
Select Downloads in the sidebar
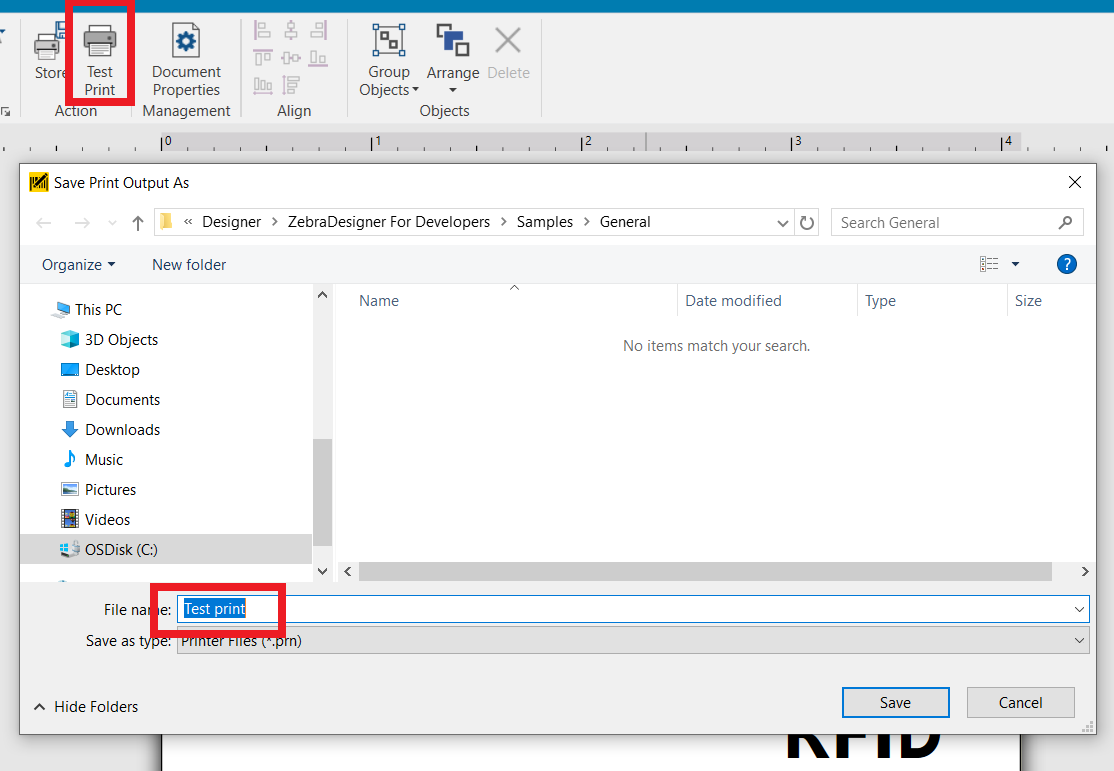coord(120,429)
